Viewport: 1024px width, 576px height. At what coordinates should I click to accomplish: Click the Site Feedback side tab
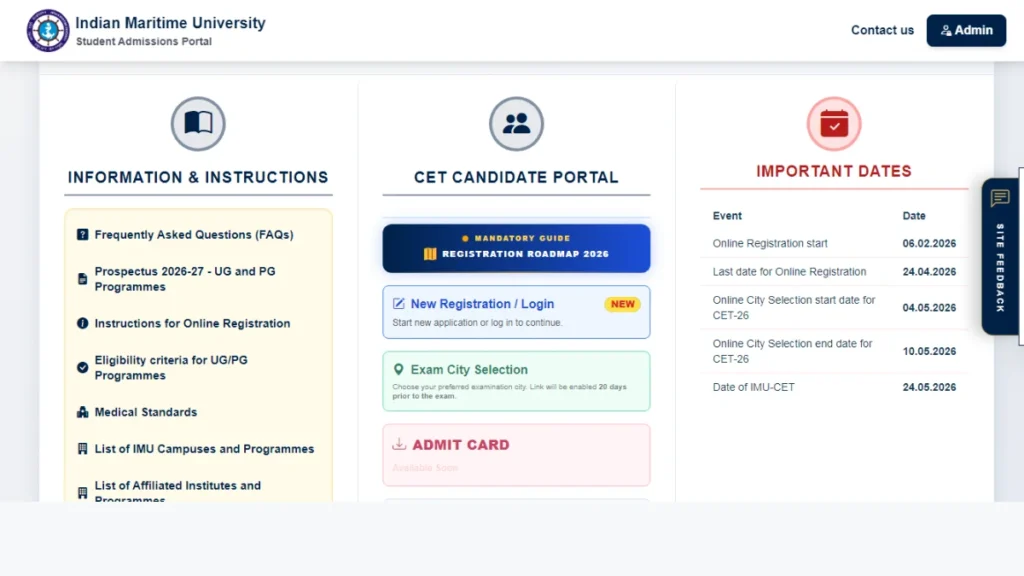(1000, 268)
